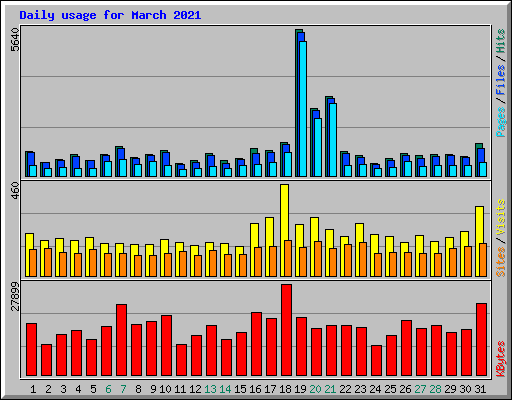The image size is (512, 400).
Task: Click the green day 27 label
Action: [420, 389]
